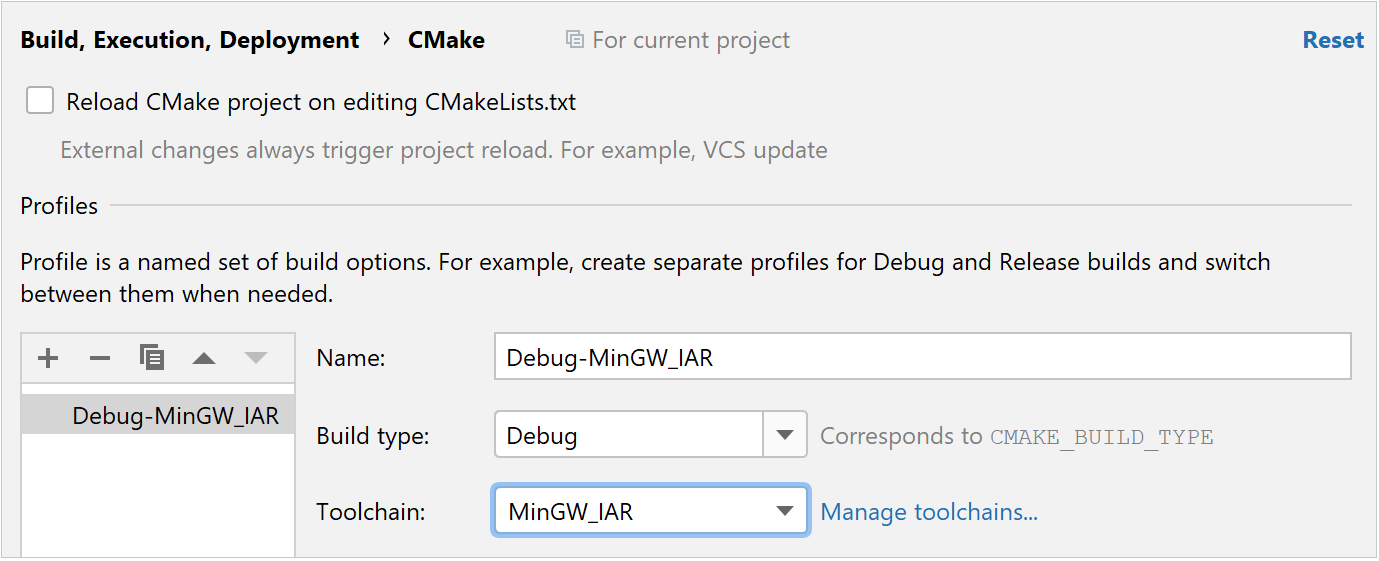Viewport: 1379px width, 561px height.
Task: Remove the selected CMake profile
Action: tap(100, 358)
